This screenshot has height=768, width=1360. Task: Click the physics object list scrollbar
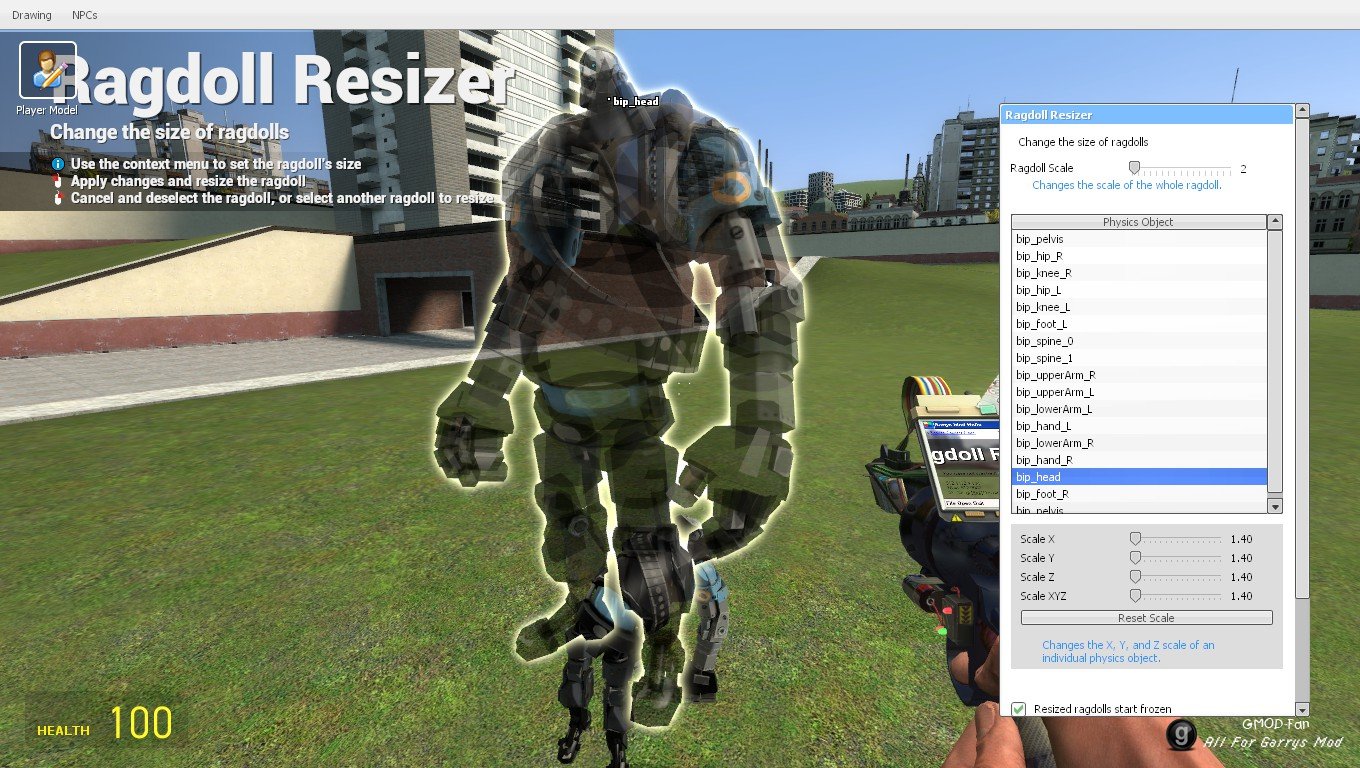coord(1275,361)
